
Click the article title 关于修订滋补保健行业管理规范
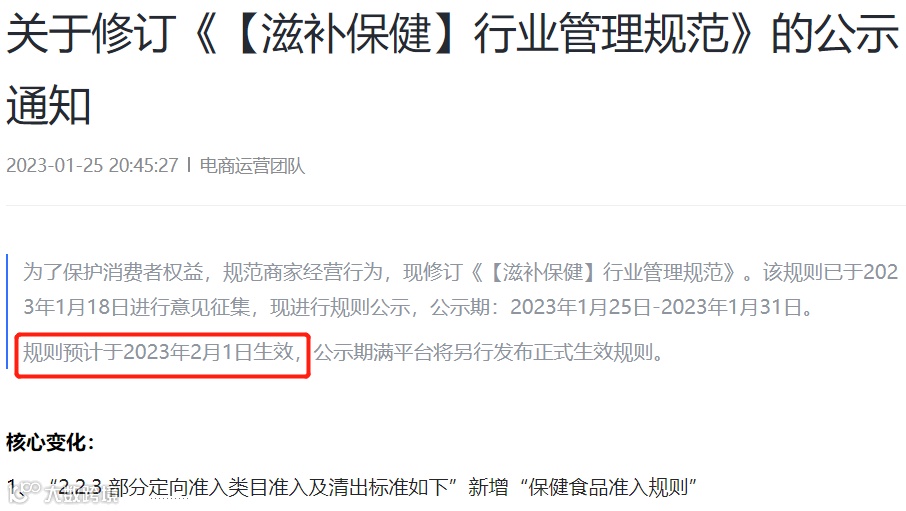(452, 34)
